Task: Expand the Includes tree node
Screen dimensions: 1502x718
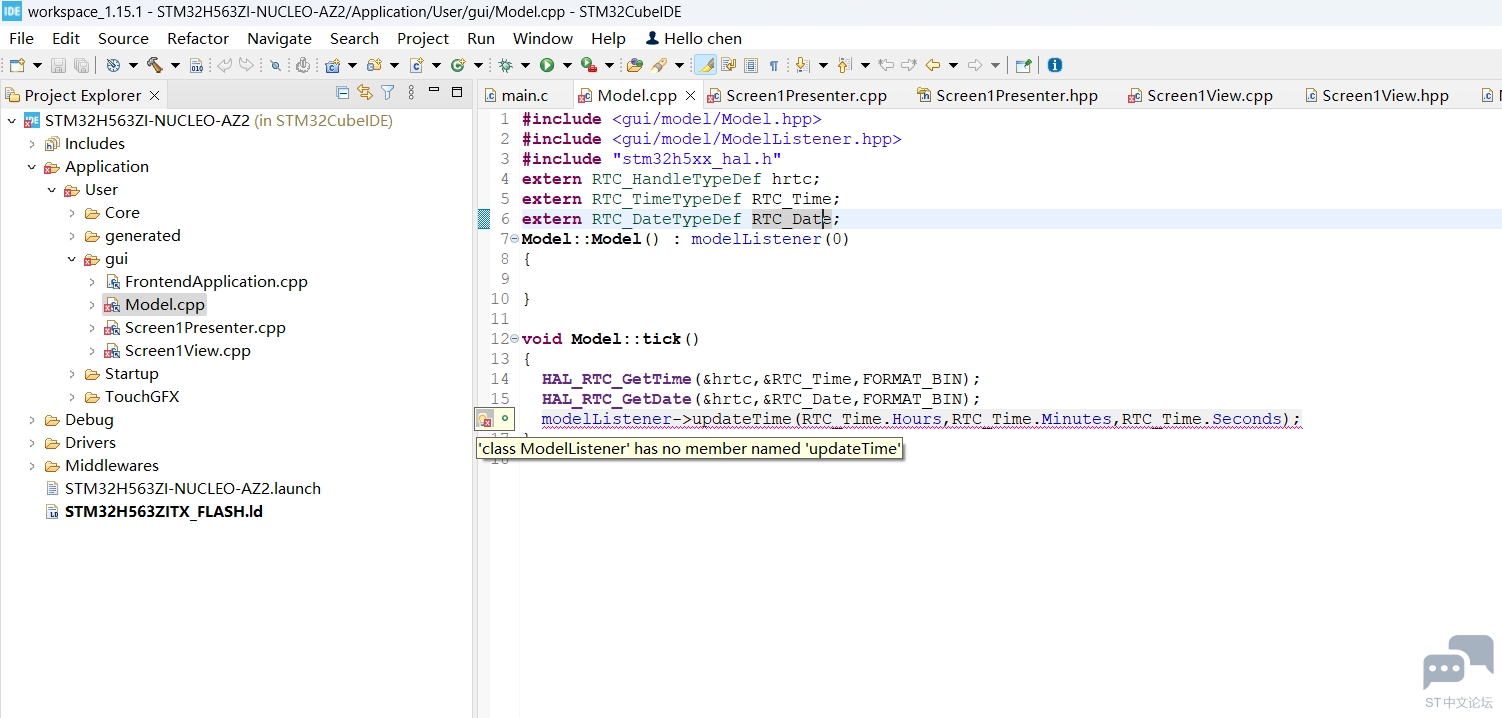Action: (x=32, y=144)
